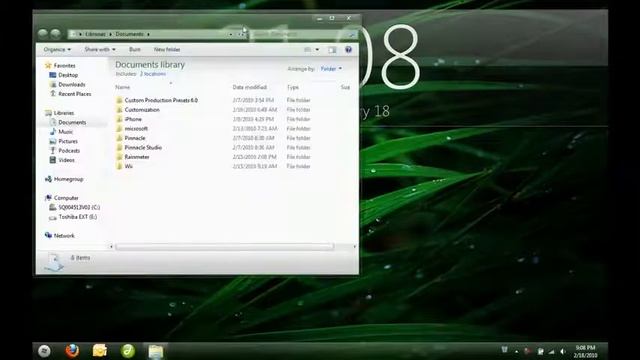Open the views options dropdown arrow
Image resolution: width=640 pixels, height=360 pixels.
(317, 50)
